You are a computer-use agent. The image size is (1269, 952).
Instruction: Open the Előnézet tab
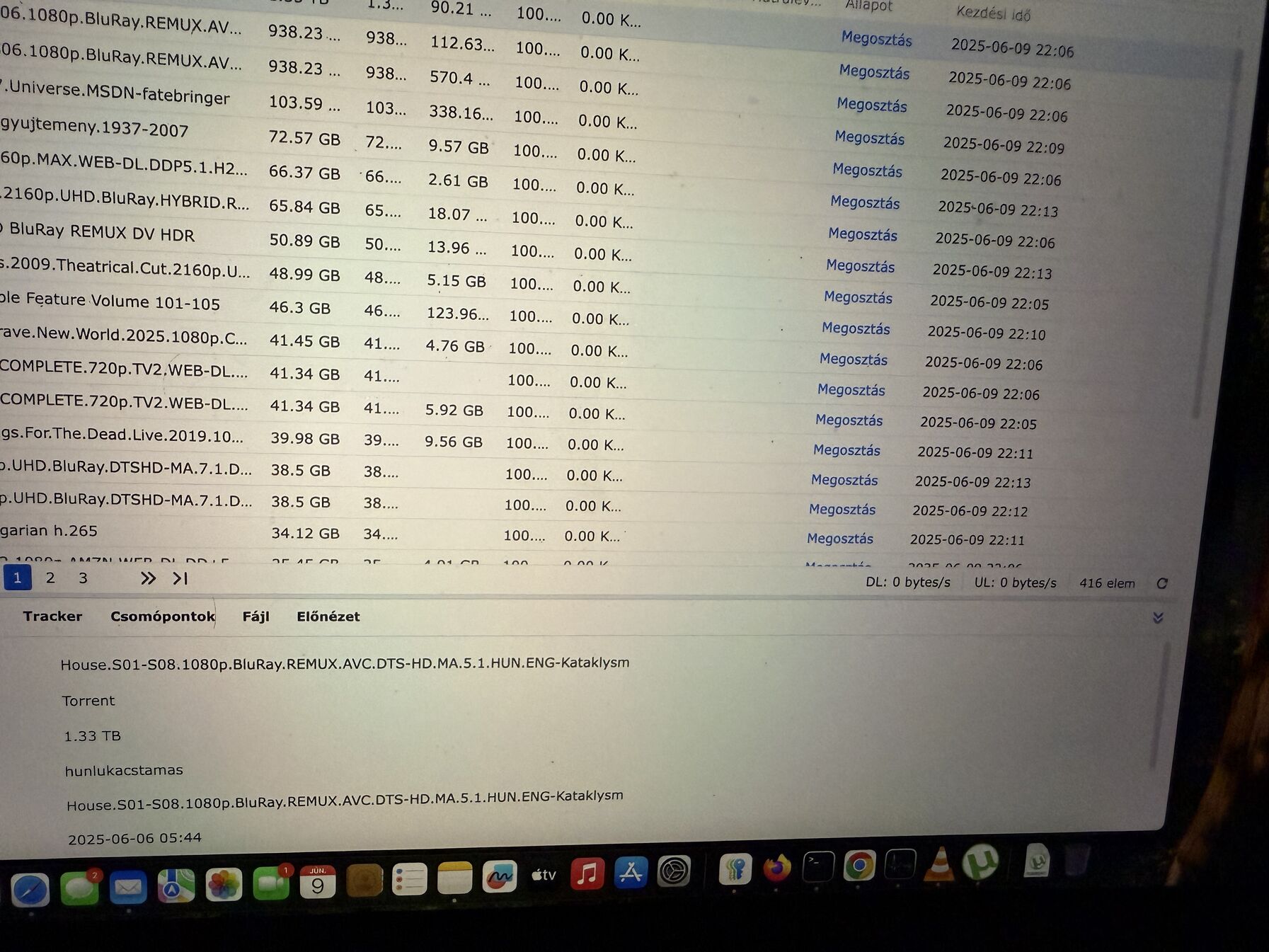point(328,616)
